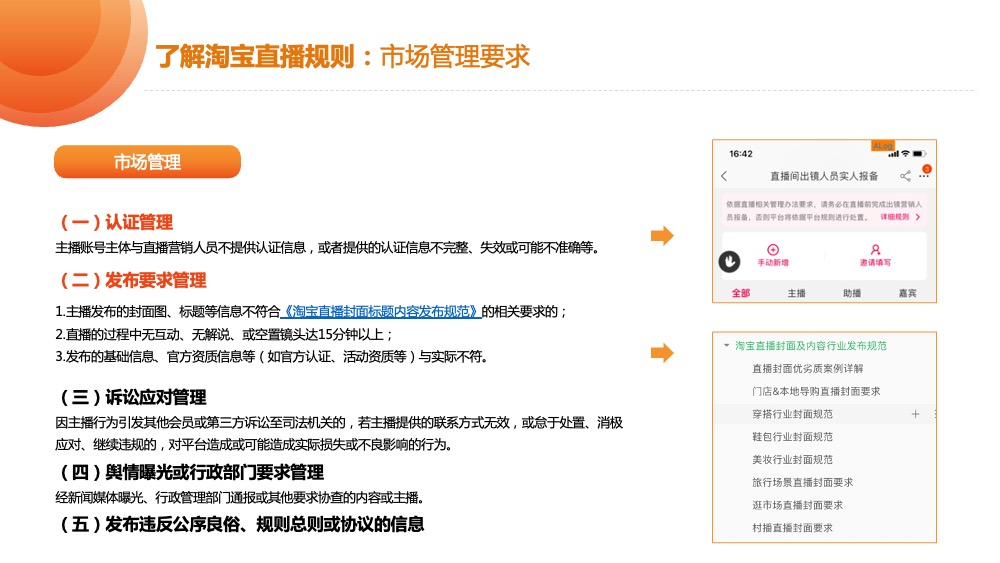Switch to the 主播 tab
The image size is (1000, 563).
(797, 293)
